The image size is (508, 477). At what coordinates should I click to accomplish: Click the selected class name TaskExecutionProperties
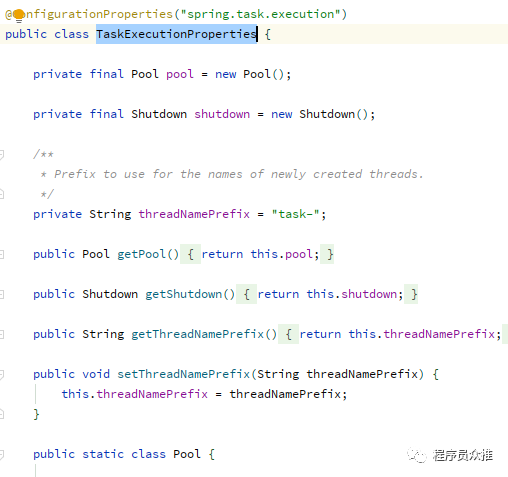pos(176,34)
